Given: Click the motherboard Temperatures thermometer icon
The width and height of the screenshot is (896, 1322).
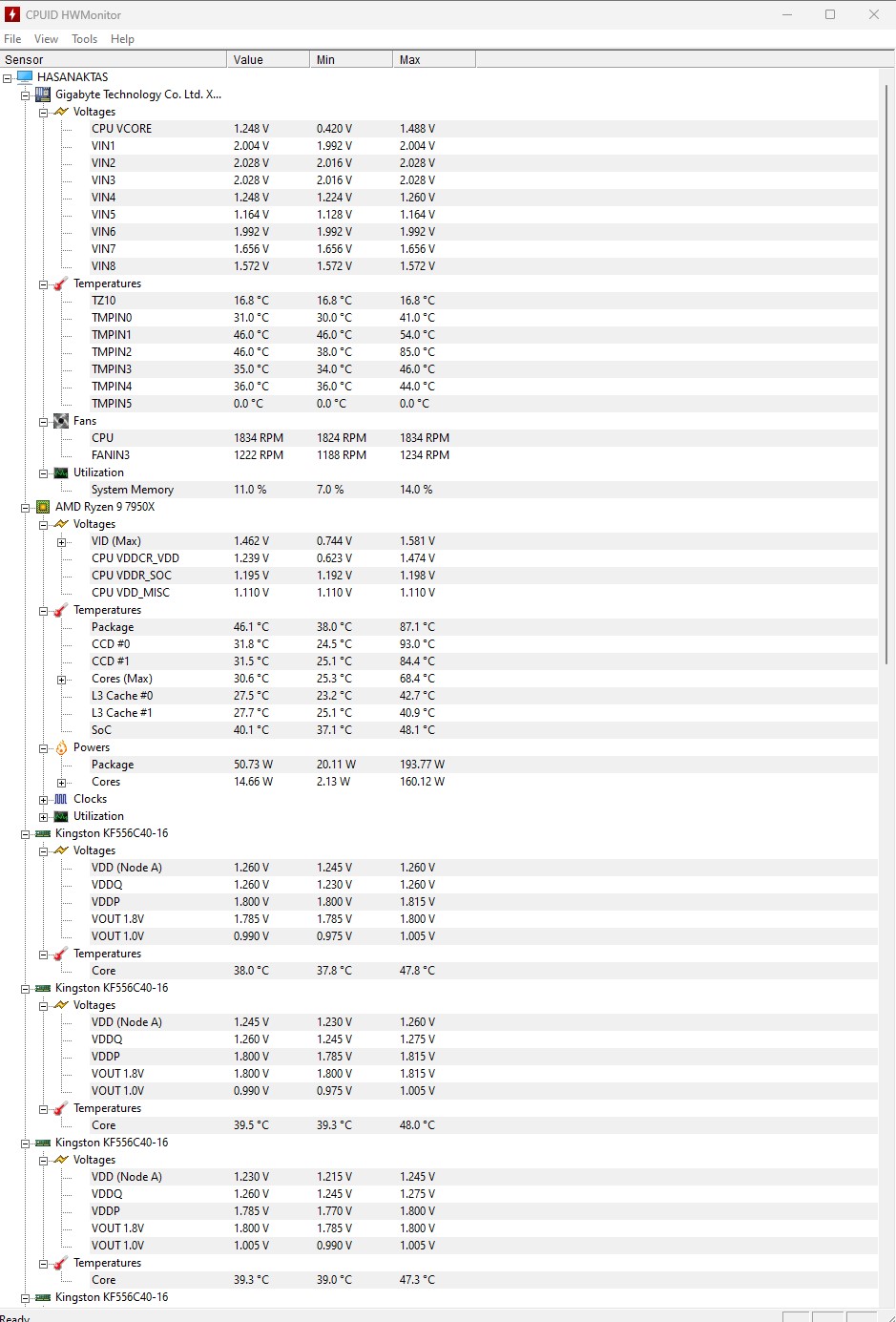Looking at the screenshot, I should point(61,283).
